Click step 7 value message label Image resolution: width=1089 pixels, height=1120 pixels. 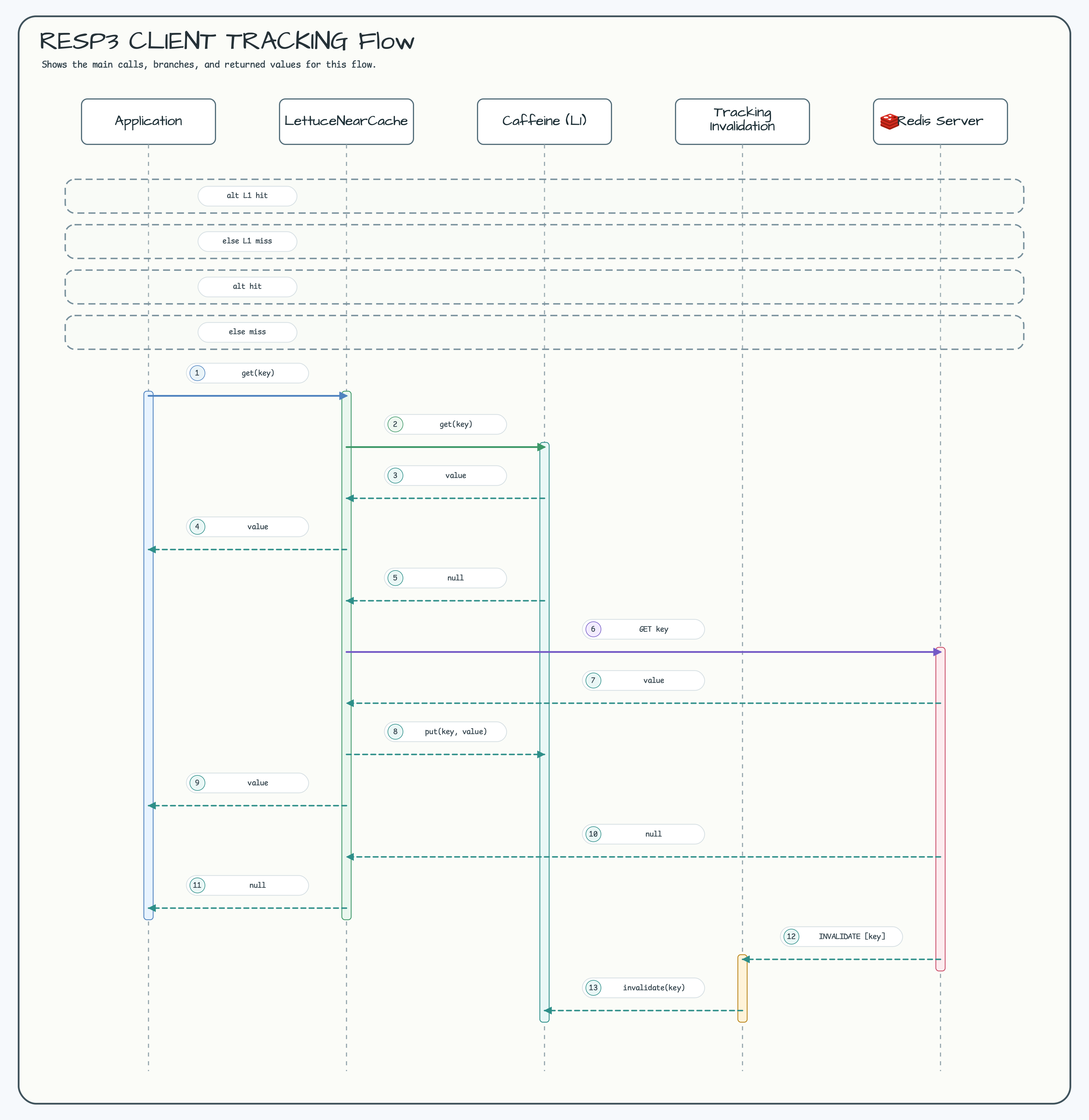pos(643,680)
